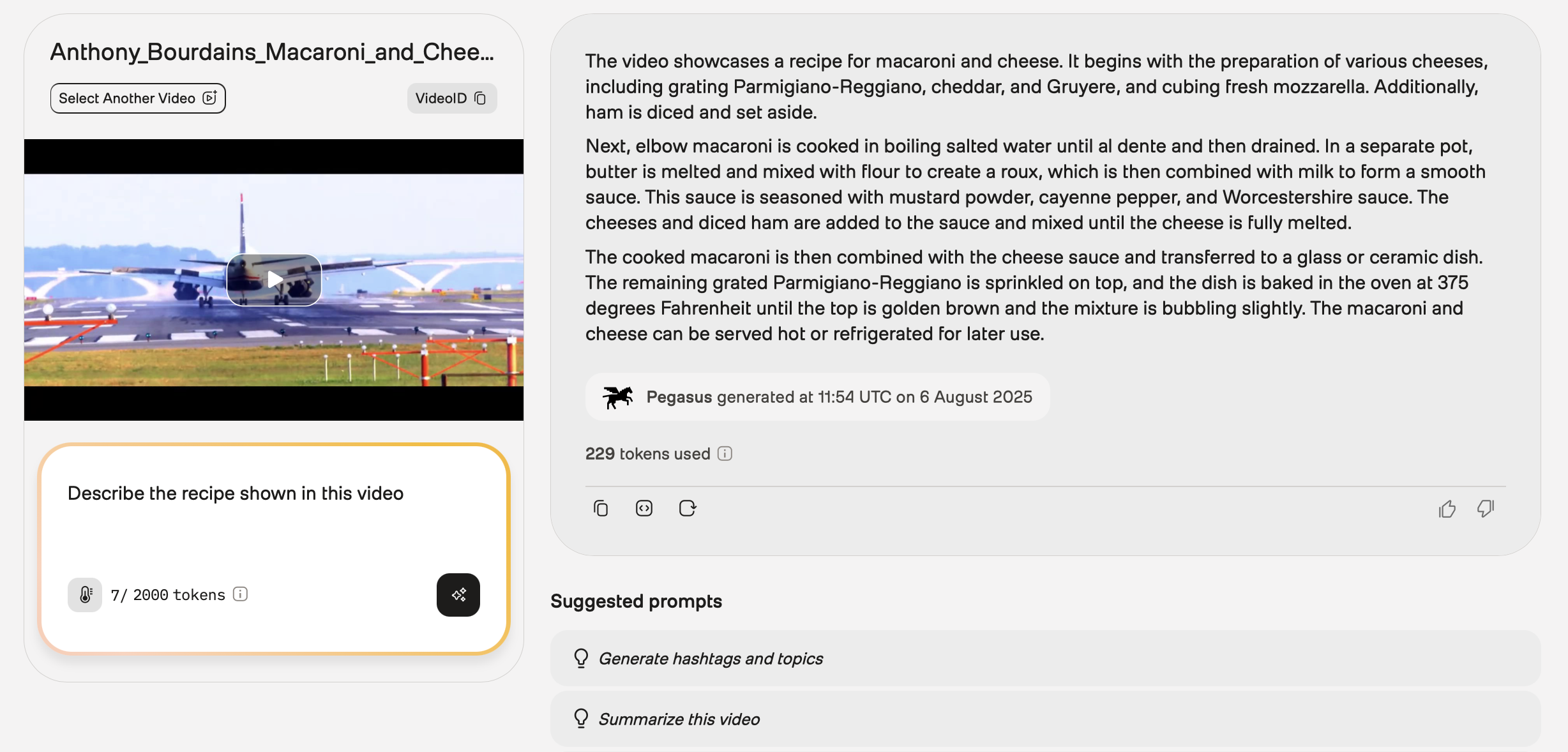Click the Pegasus generation timestamp badge

click(x=817, y=396)
